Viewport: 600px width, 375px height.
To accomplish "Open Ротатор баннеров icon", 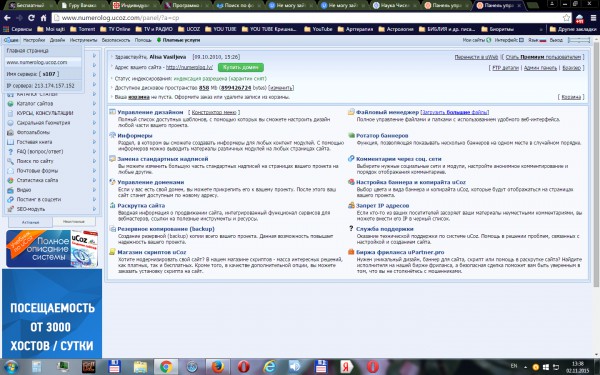I will click(351, 135).
